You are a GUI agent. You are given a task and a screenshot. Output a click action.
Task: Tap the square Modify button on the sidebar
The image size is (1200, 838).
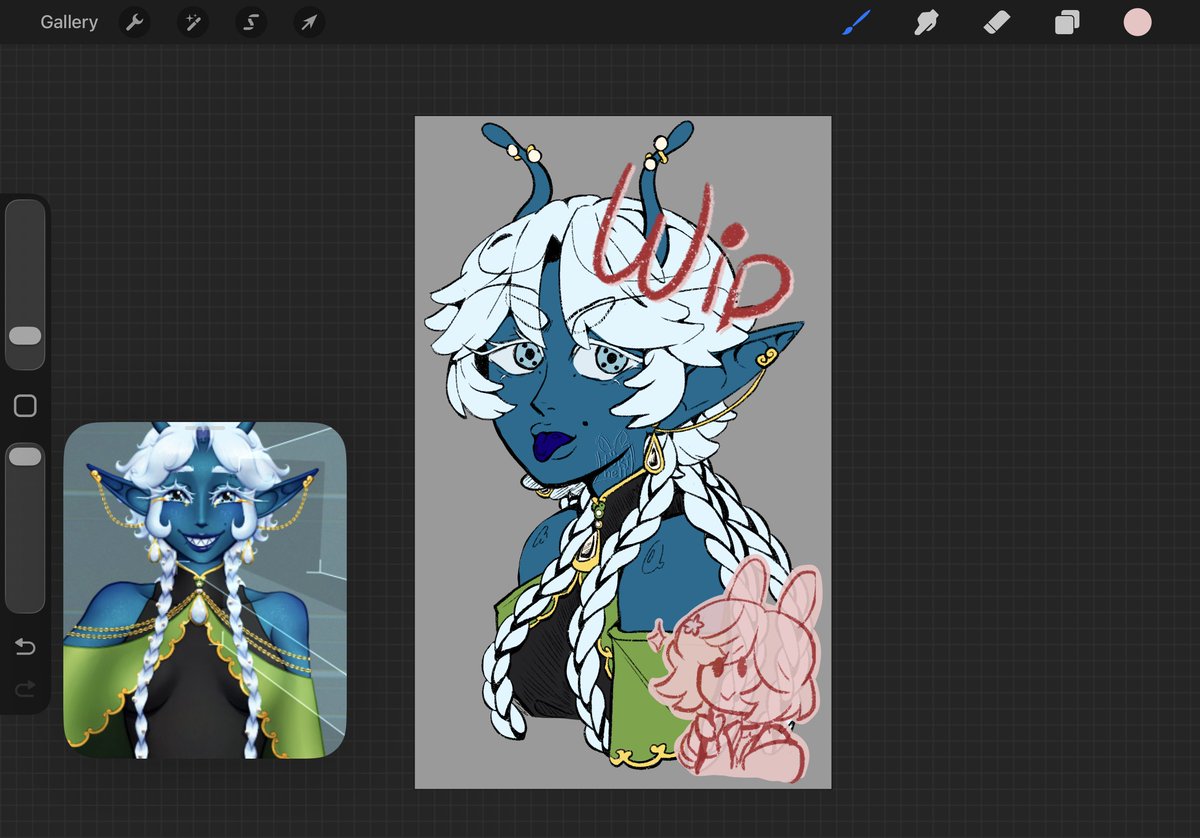pyautogui.click(x=25, y=405)
